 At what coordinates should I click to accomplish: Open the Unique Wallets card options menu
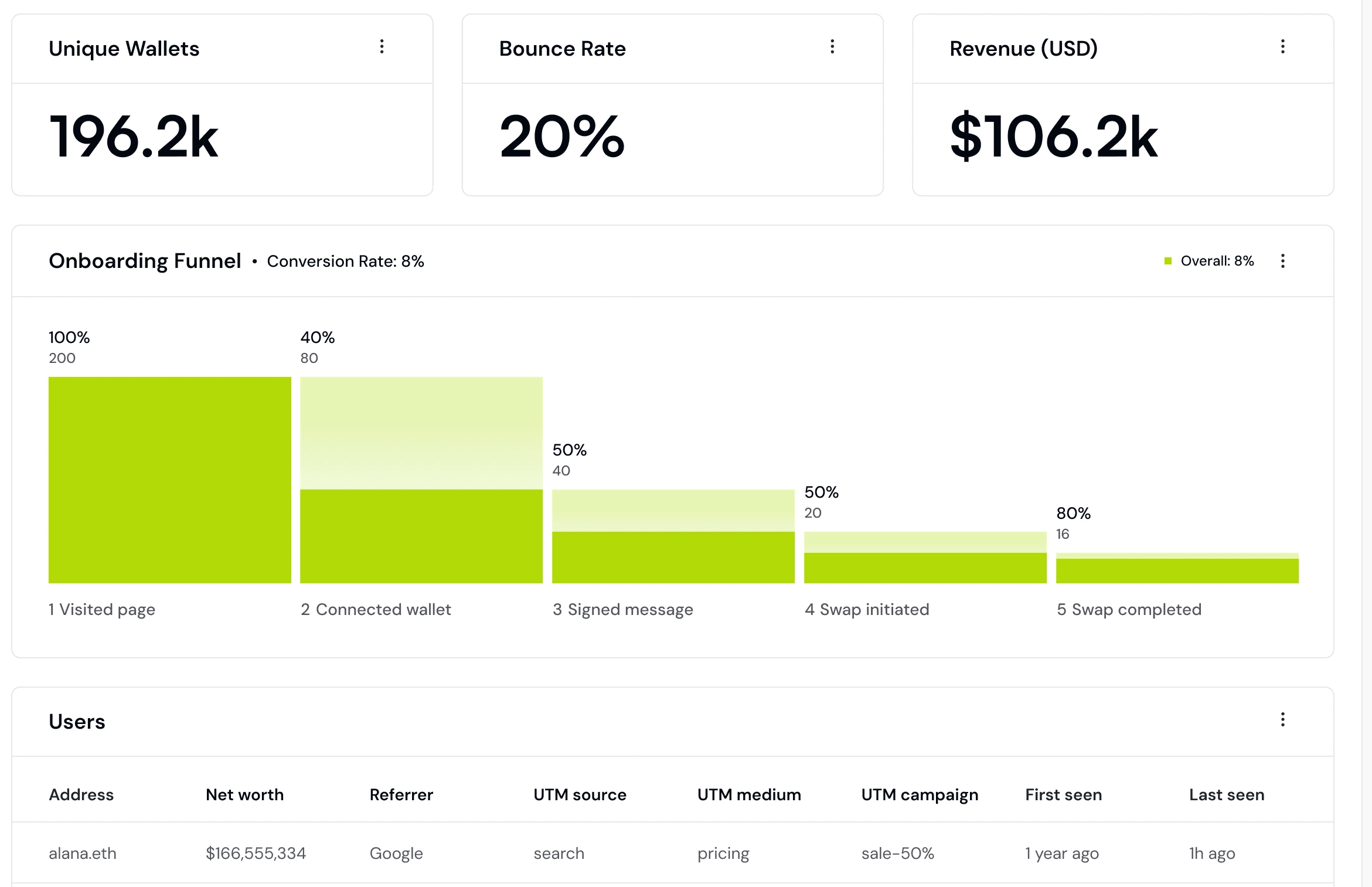(x=382, y=47)
